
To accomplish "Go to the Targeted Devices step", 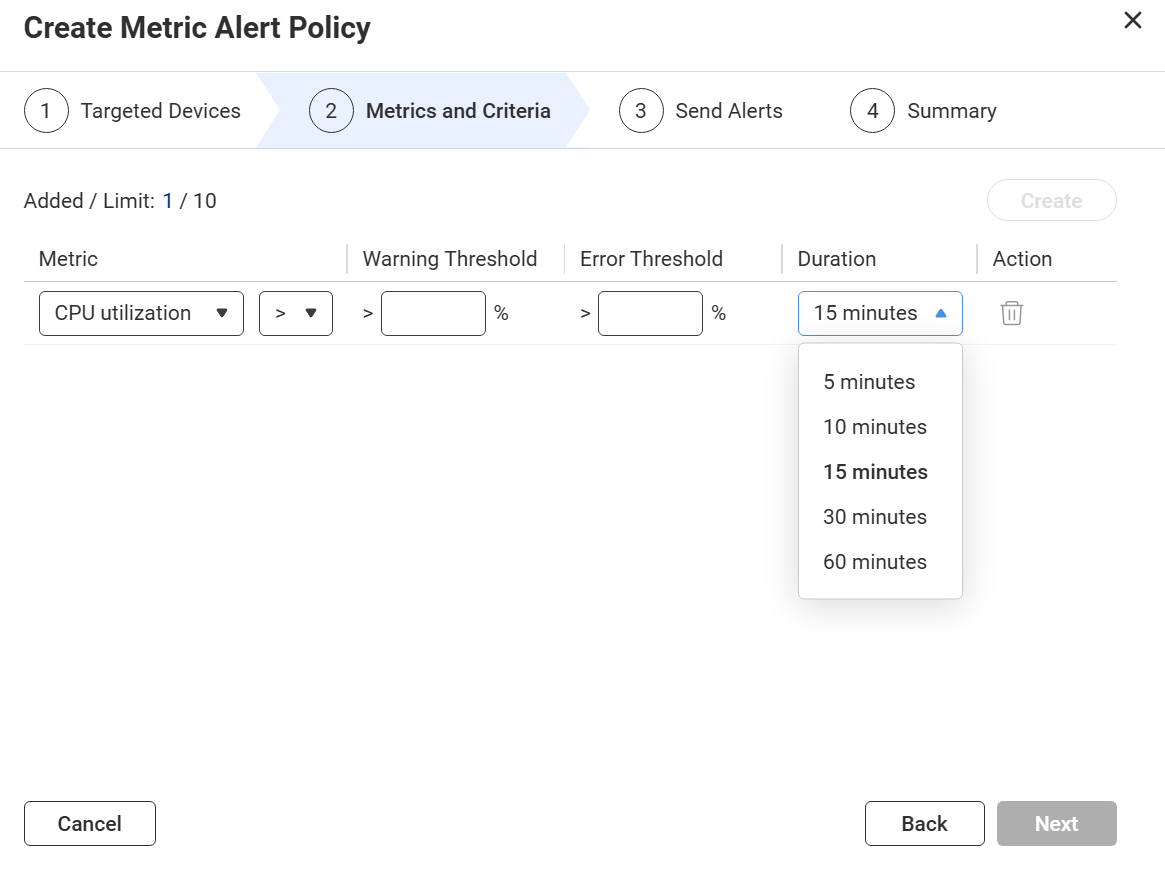I will tap(160, 111).
